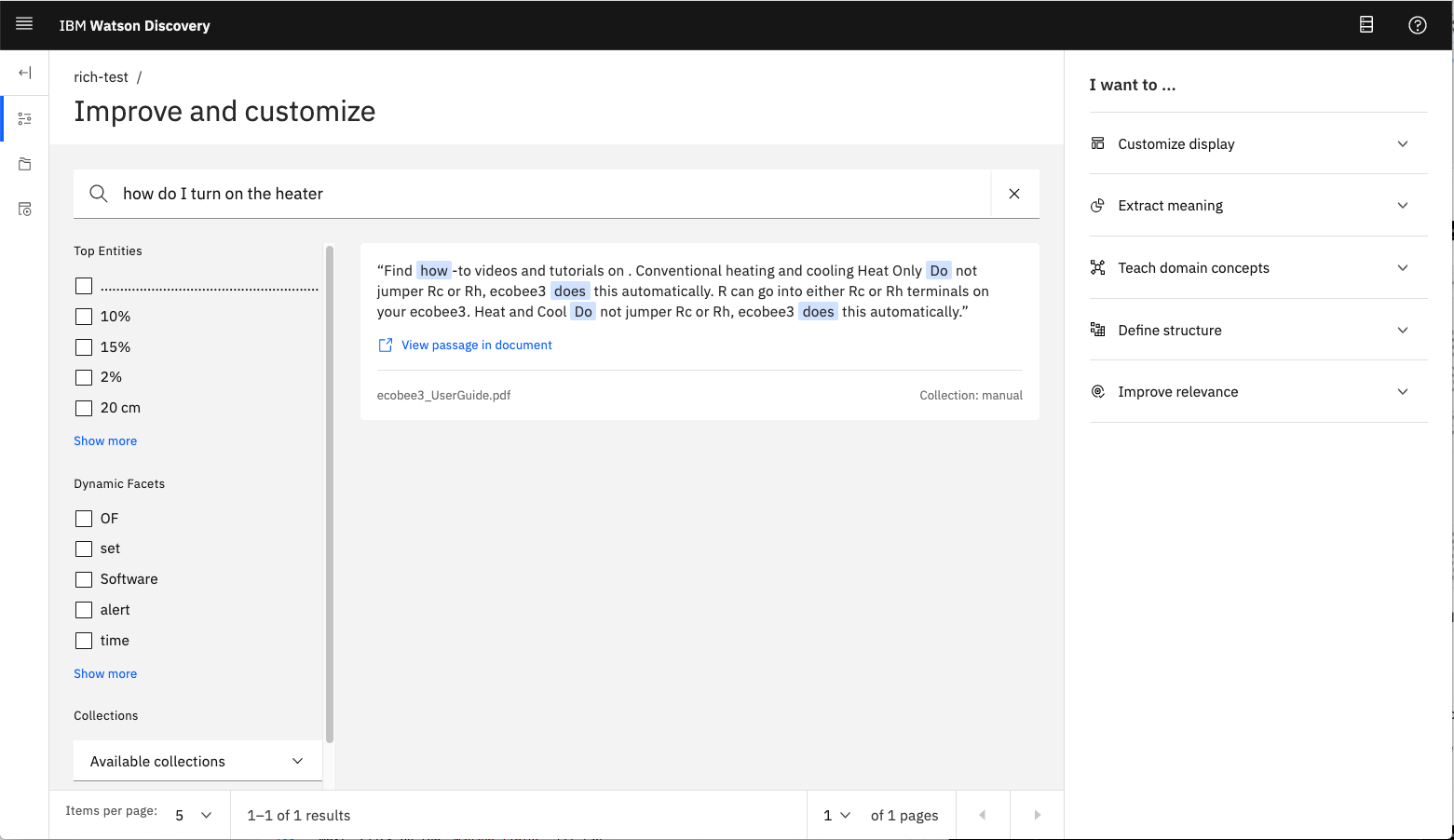Click the Teach domain concepts label
1454x840 pixels.
pos(1193,268)
